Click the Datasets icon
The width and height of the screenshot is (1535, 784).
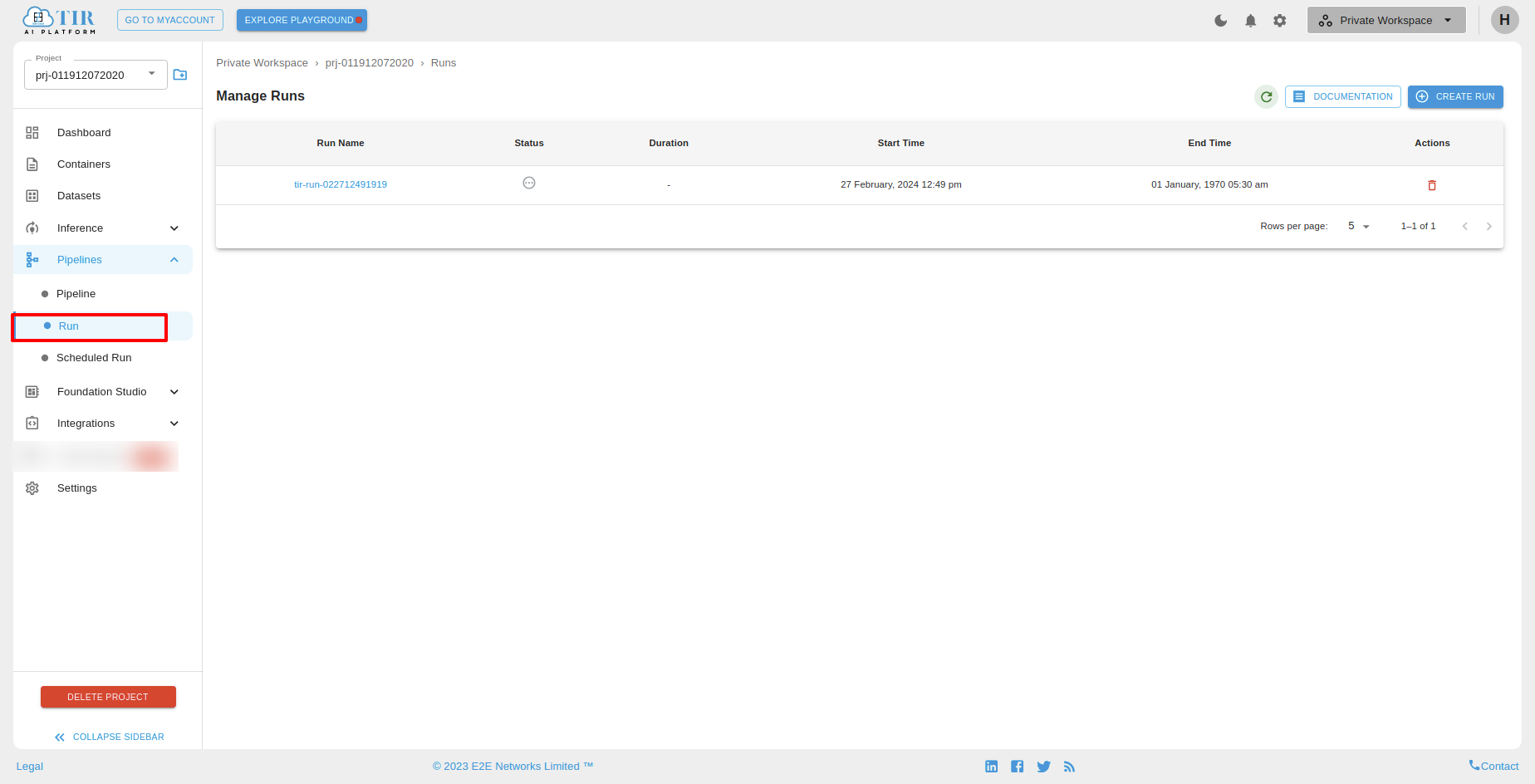[x=32, y=196]
